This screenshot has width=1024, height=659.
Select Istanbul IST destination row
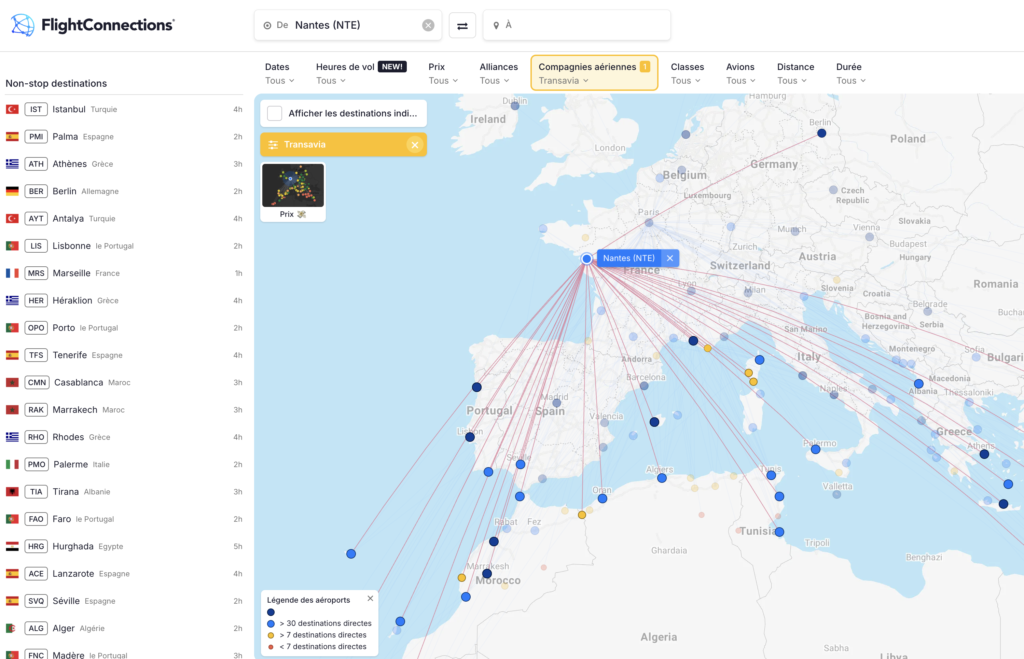point(124,109)
